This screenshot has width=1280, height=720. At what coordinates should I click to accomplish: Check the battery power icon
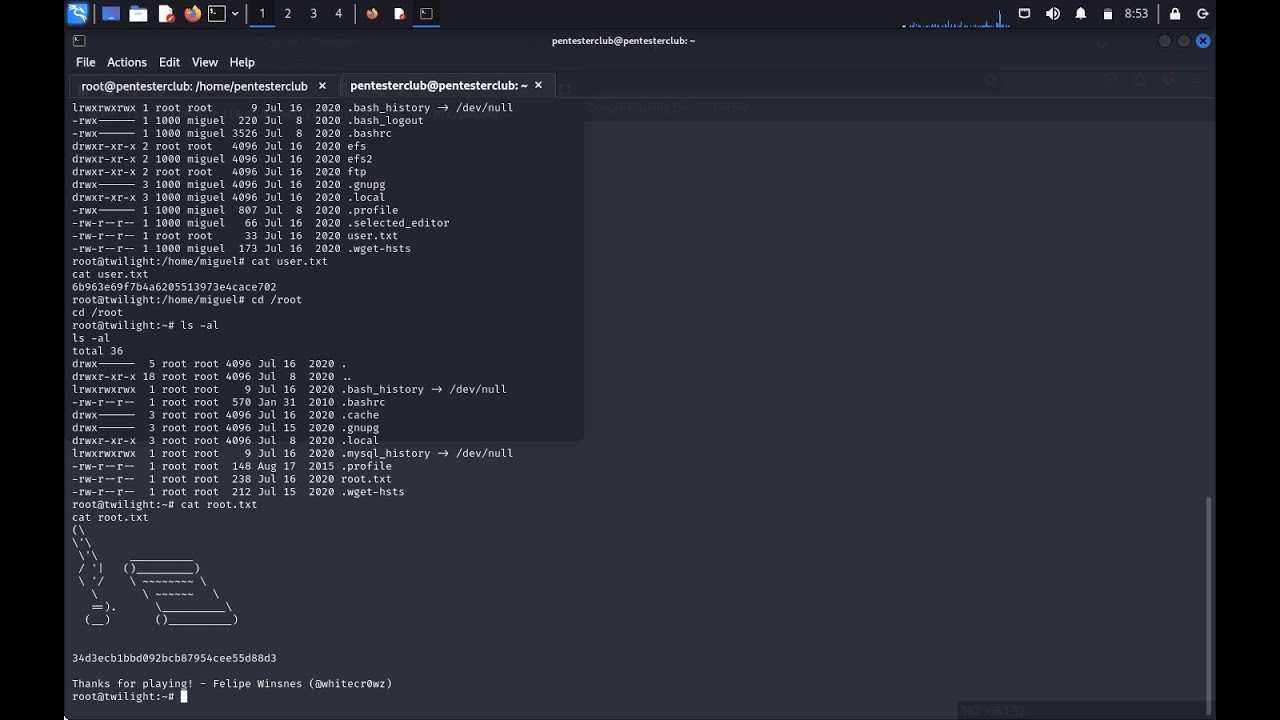[1107, 14]
